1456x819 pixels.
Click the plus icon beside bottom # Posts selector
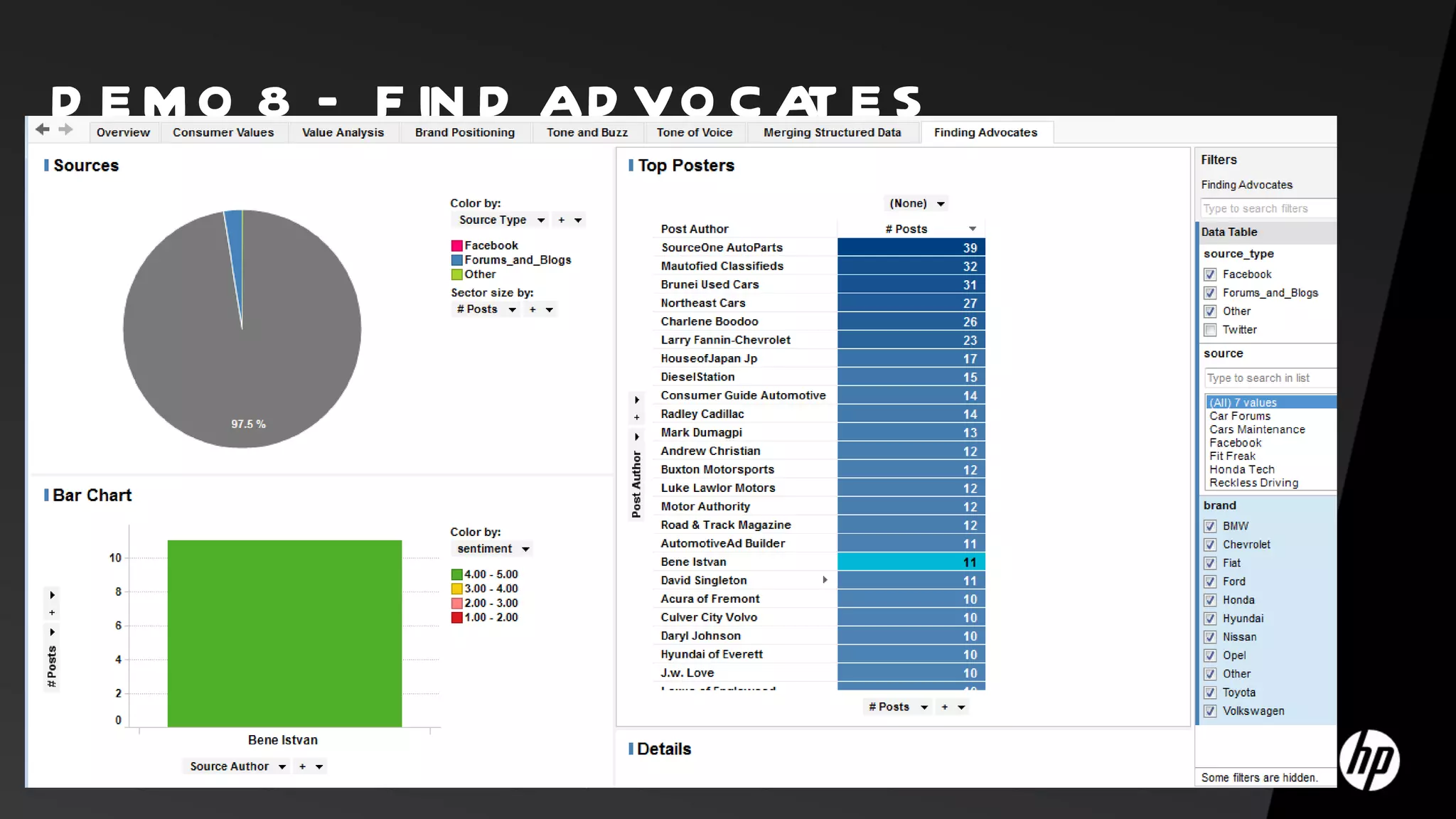tap(945, 707)
